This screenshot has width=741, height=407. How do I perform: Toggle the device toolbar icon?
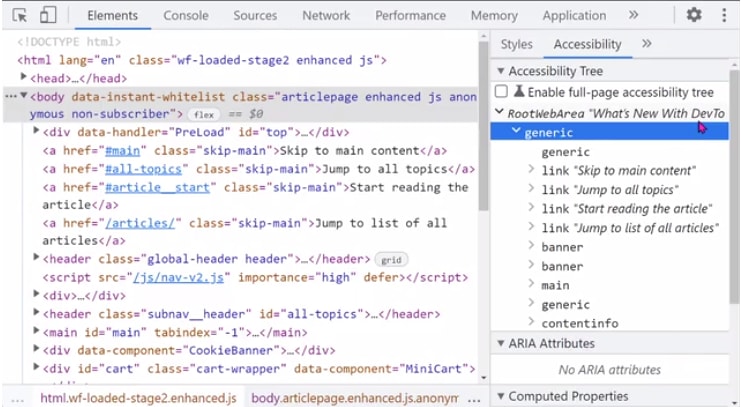tap(48, 15)
